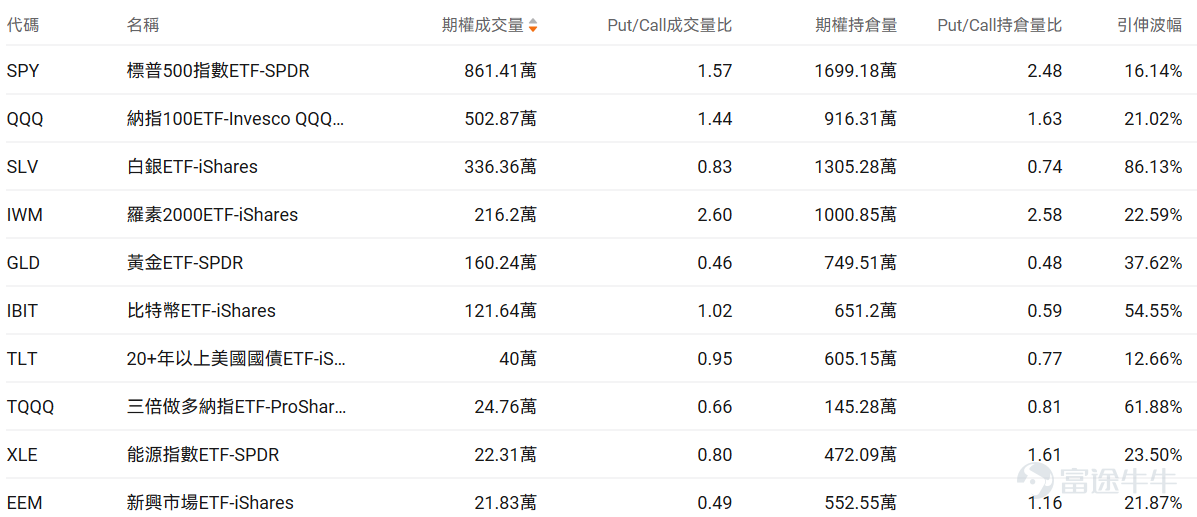Click XLE open interest 472.09萬

click(860, 455)
